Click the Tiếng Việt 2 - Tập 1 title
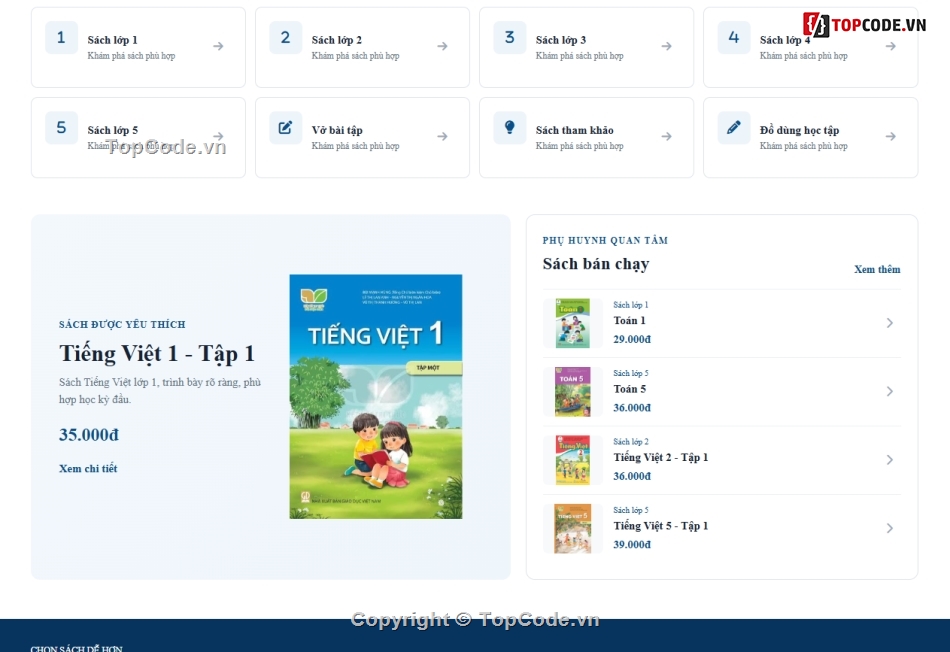This screenshot has height=652, width=950. tap(661, 457)
